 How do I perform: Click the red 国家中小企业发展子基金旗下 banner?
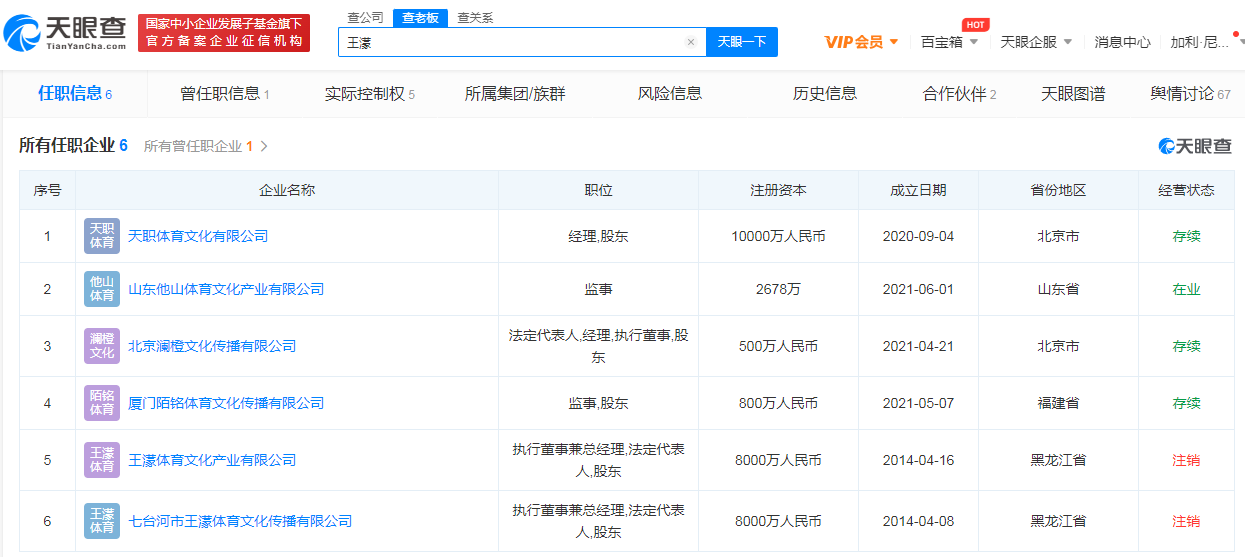point(224,33)
